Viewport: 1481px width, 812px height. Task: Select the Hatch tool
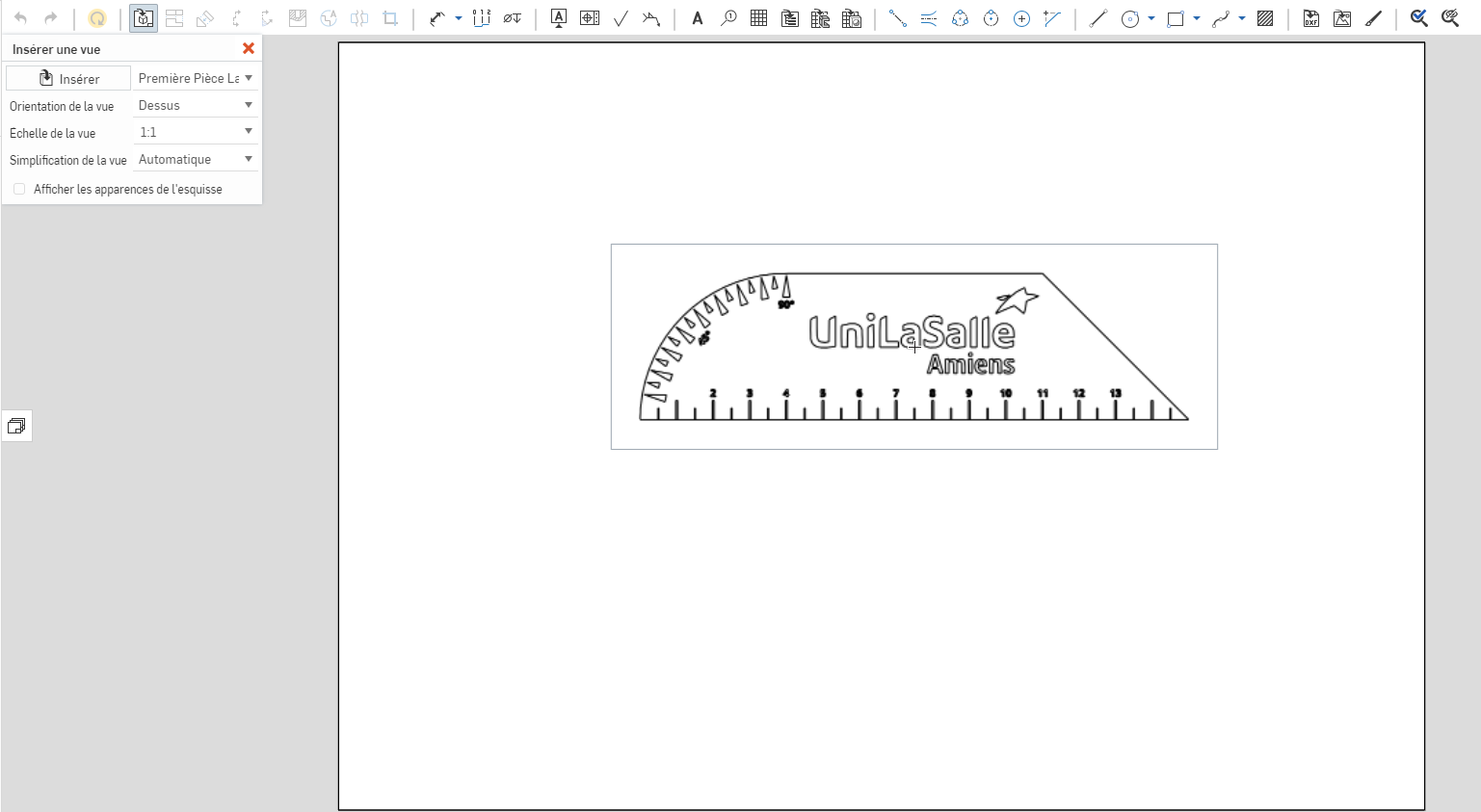pyautogui.click(x=1266, y=18)
